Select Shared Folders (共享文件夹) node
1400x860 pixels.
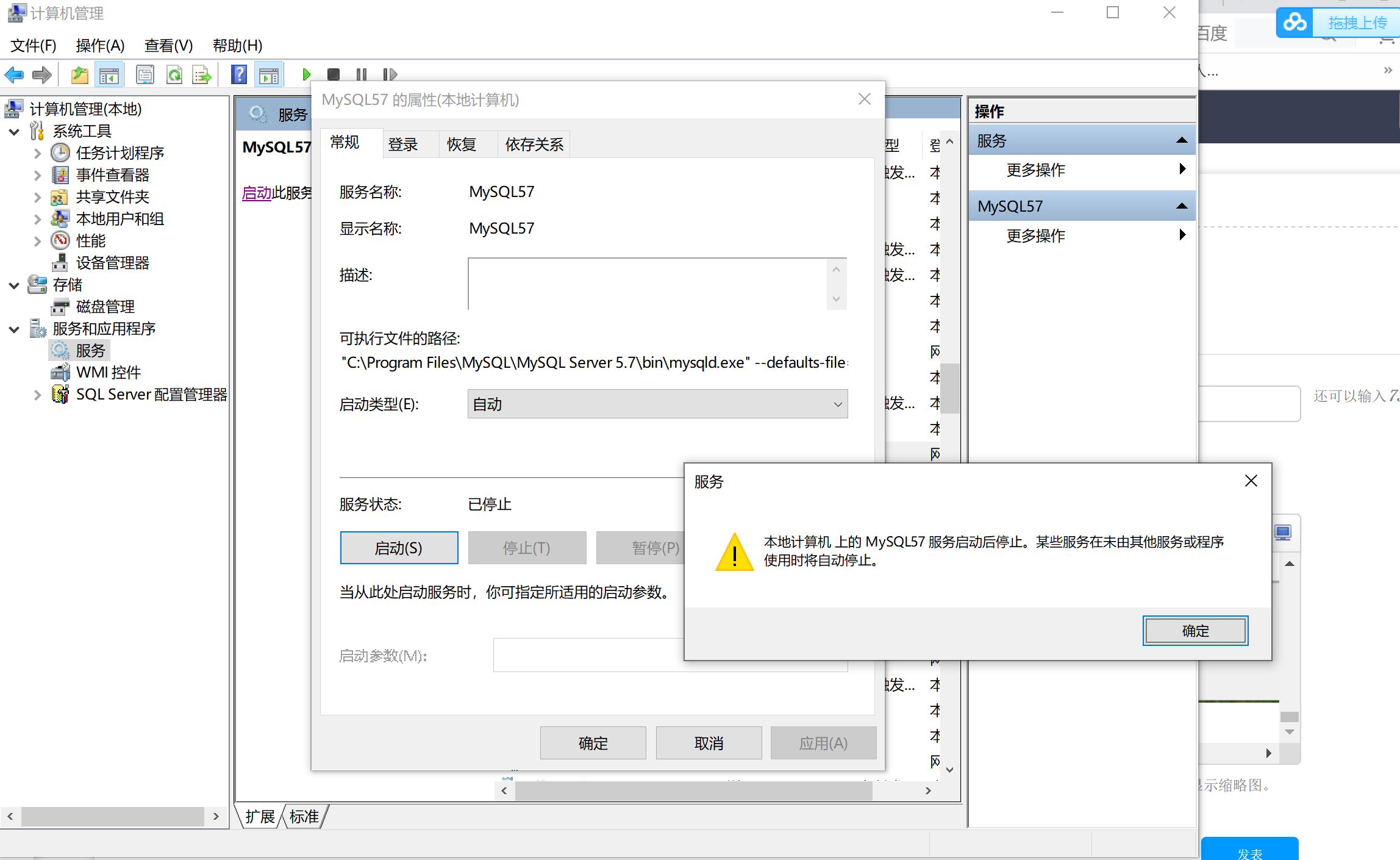point(112,197)
